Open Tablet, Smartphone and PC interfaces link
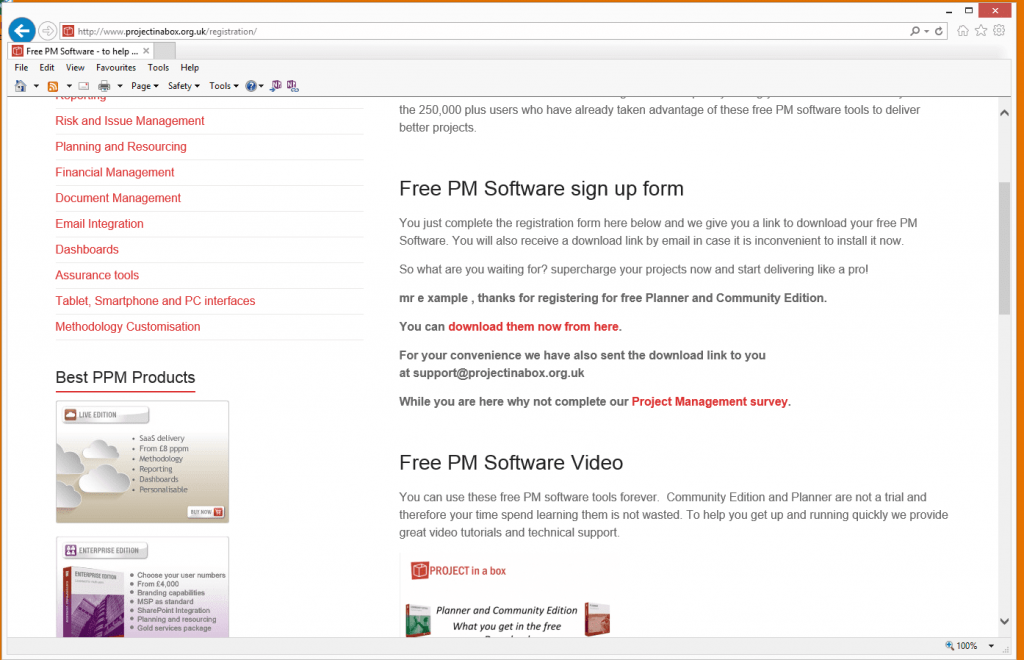This screenshot has height=660, width=1024. (155, 301)
